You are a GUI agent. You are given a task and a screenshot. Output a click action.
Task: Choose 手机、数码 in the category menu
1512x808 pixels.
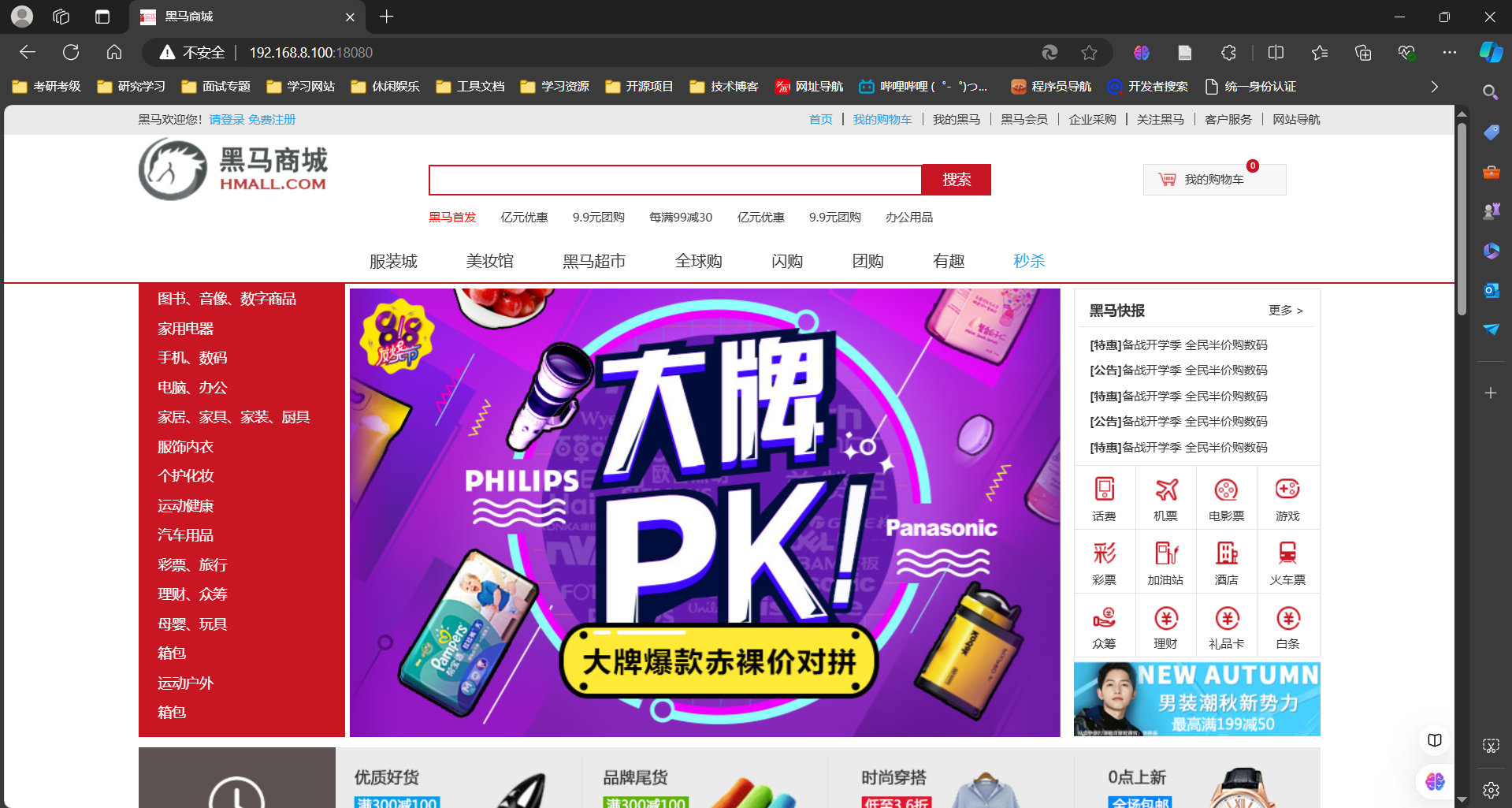coord(192,358)
